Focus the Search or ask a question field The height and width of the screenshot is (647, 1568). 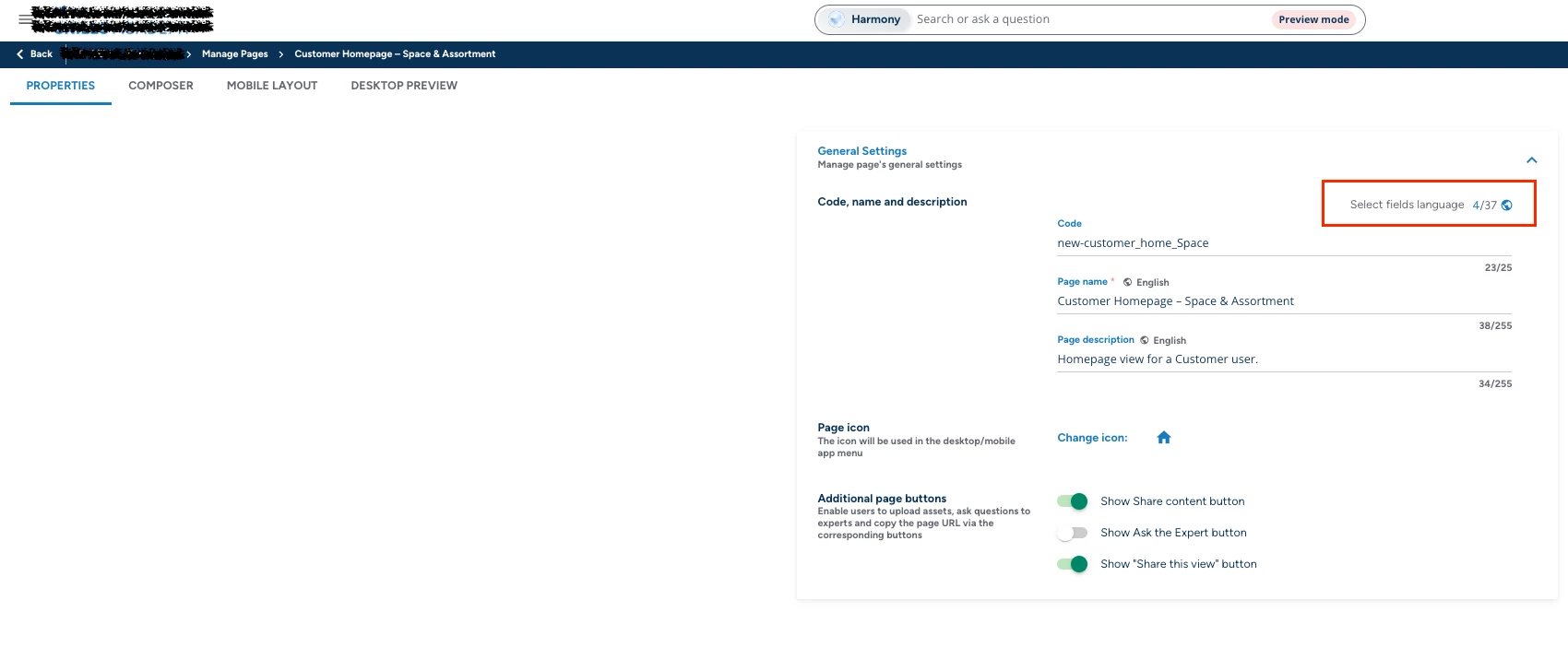click(1088, 19)
